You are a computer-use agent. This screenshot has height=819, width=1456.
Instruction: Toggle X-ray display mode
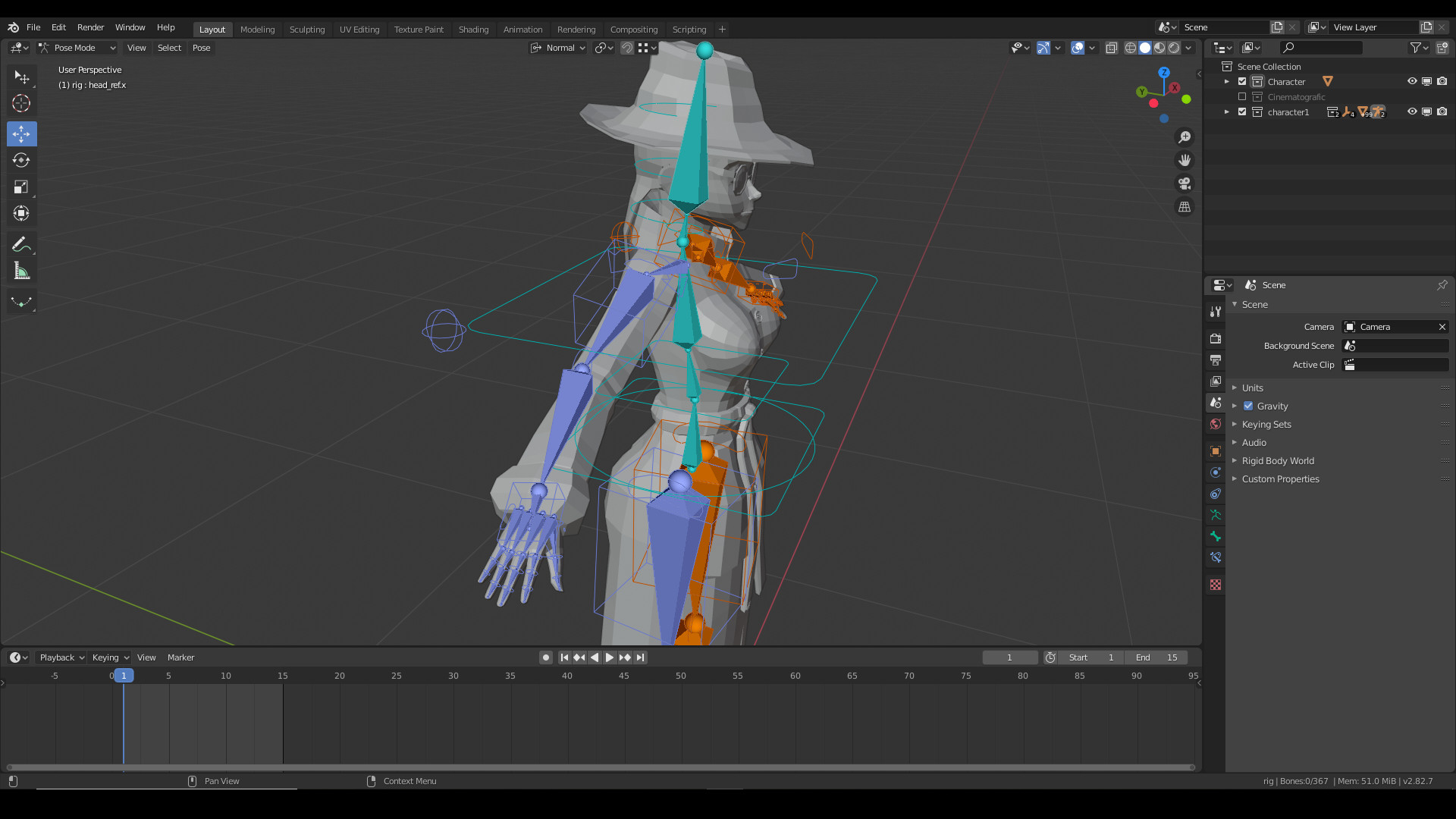(1112, 48)
